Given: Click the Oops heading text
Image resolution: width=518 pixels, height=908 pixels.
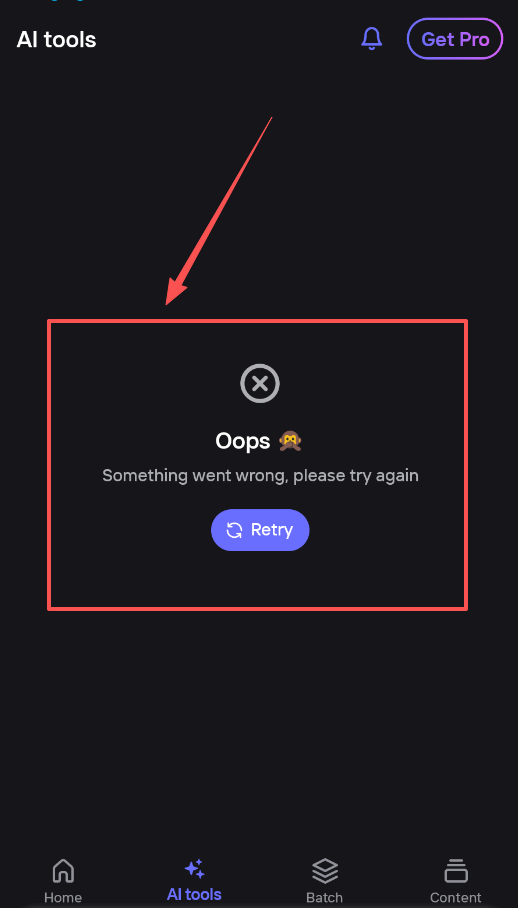Looking at the screenshot, I should point(243,441).
